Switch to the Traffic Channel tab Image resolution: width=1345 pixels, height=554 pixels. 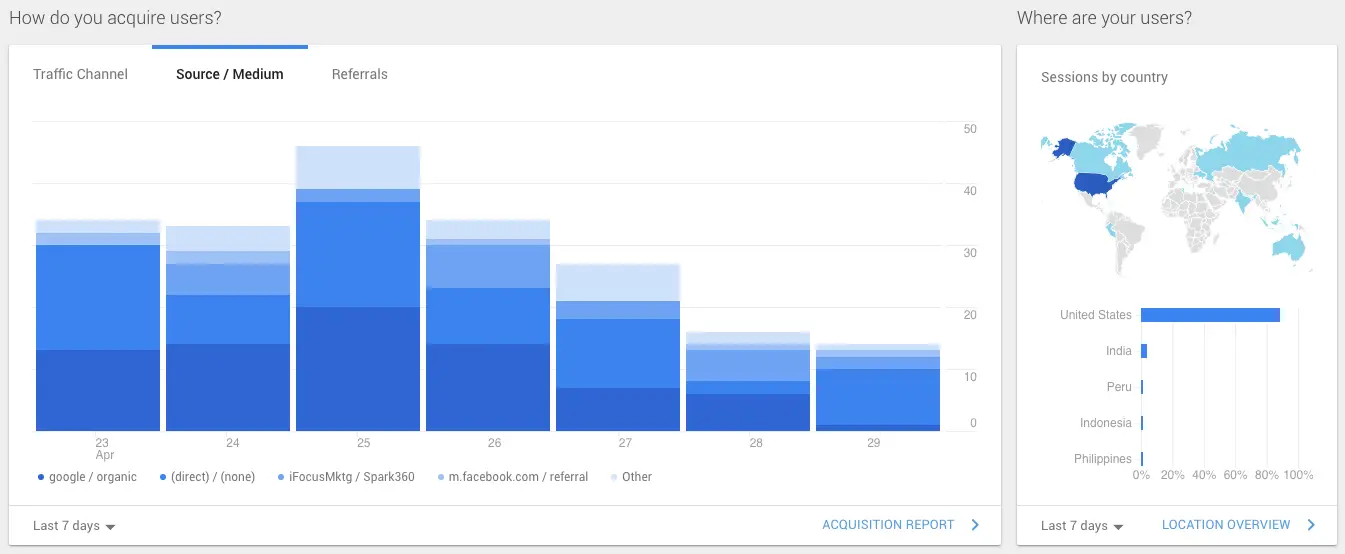pyautogui.click(x=80, y=74)
